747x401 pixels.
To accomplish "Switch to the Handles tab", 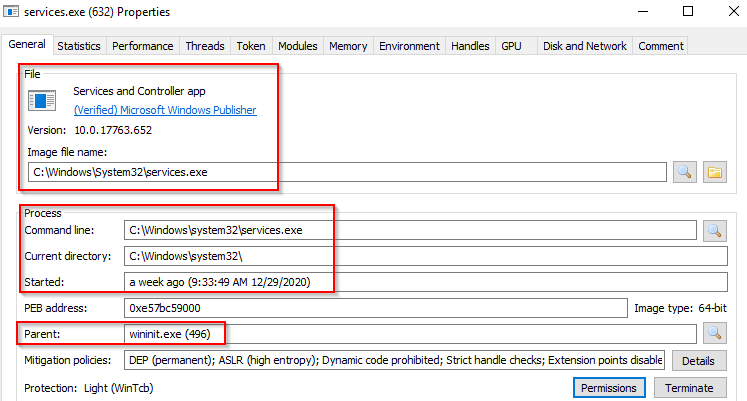I will tap(470, 46).
